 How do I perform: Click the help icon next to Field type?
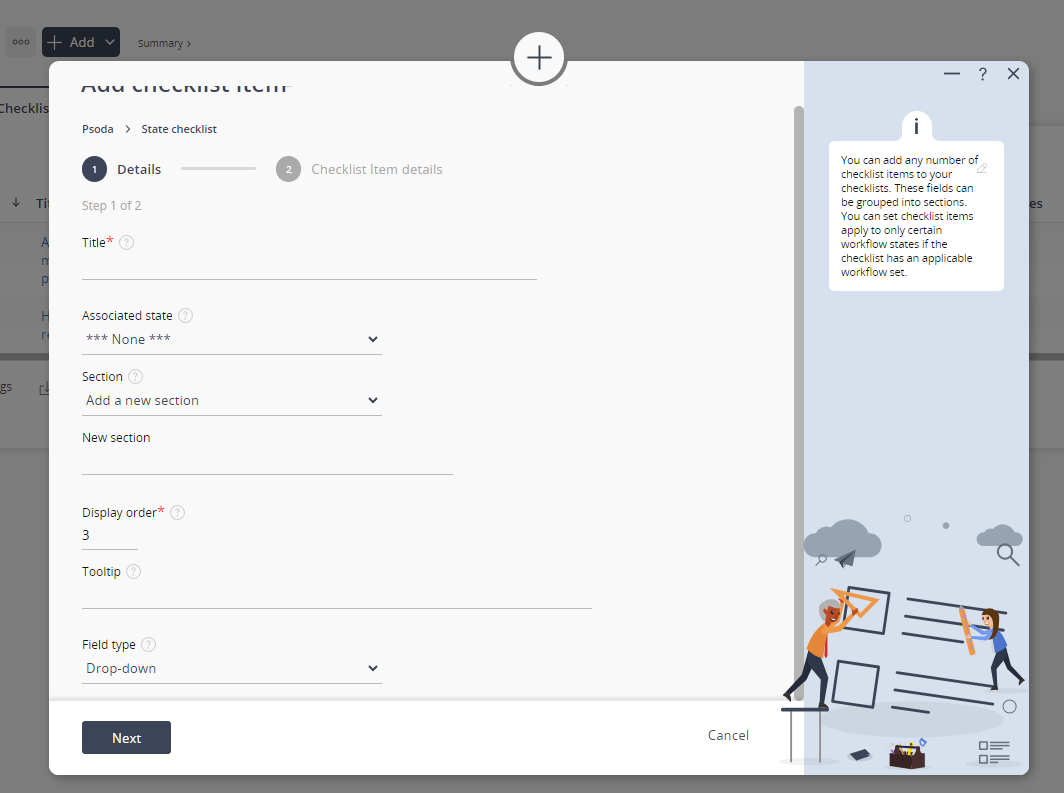pos(148,645)
